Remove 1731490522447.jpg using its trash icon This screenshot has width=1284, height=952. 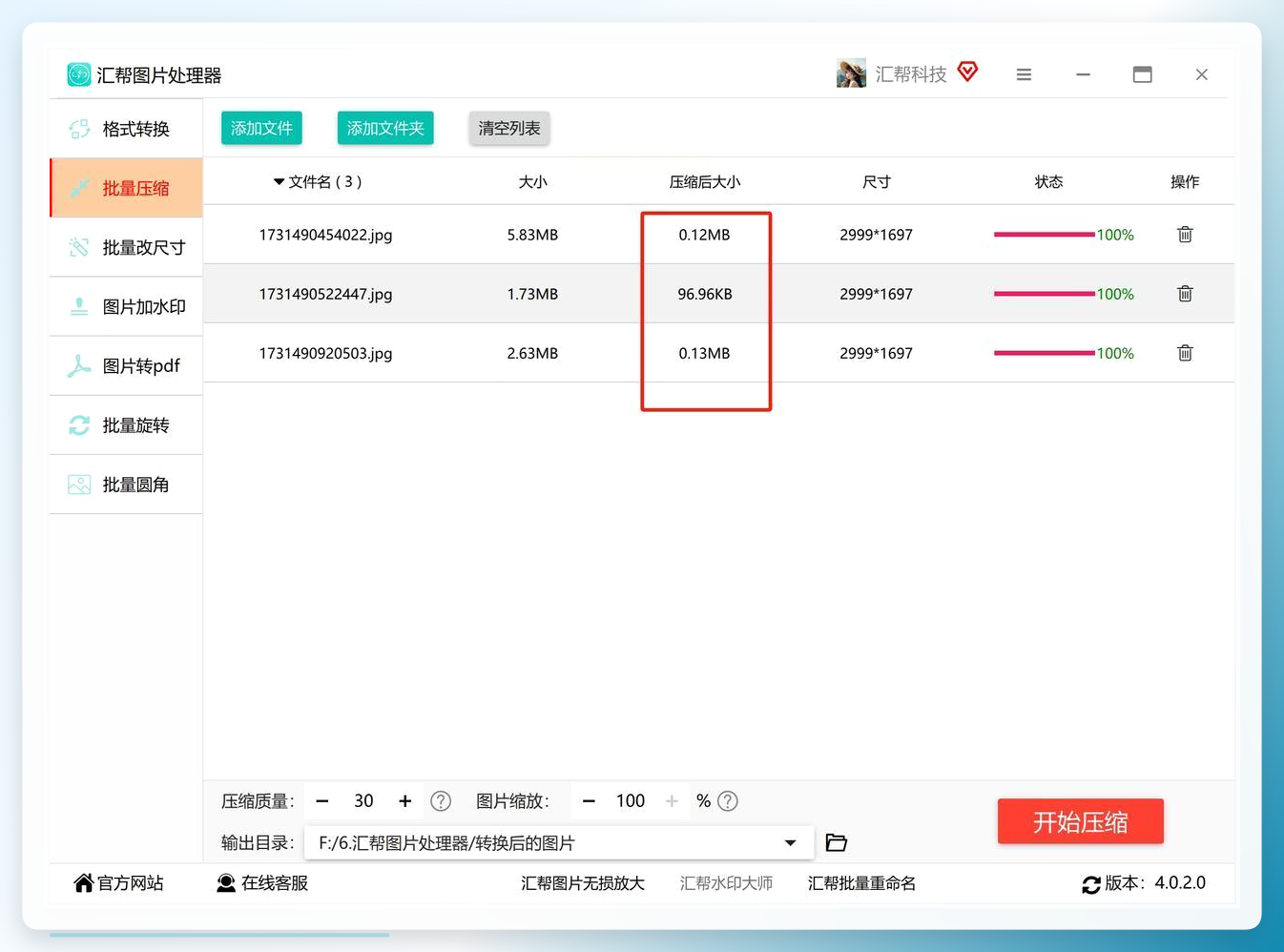(x=1185, y=294)
